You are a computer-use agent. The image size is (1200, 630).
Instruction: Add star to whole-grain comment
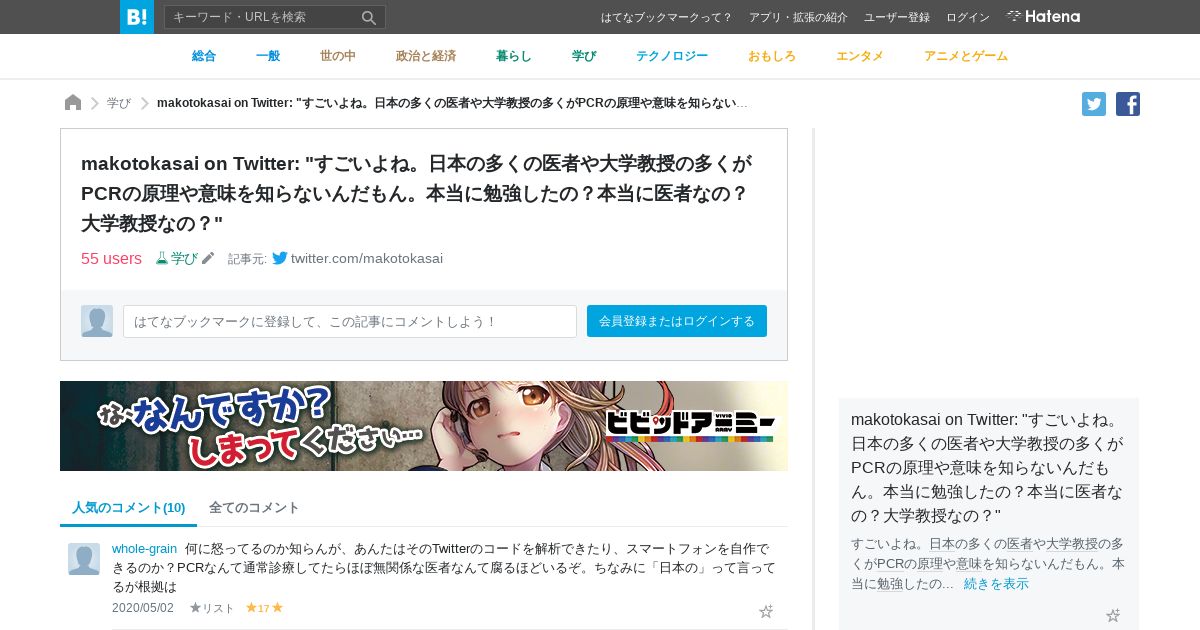(x=766, y=611)
